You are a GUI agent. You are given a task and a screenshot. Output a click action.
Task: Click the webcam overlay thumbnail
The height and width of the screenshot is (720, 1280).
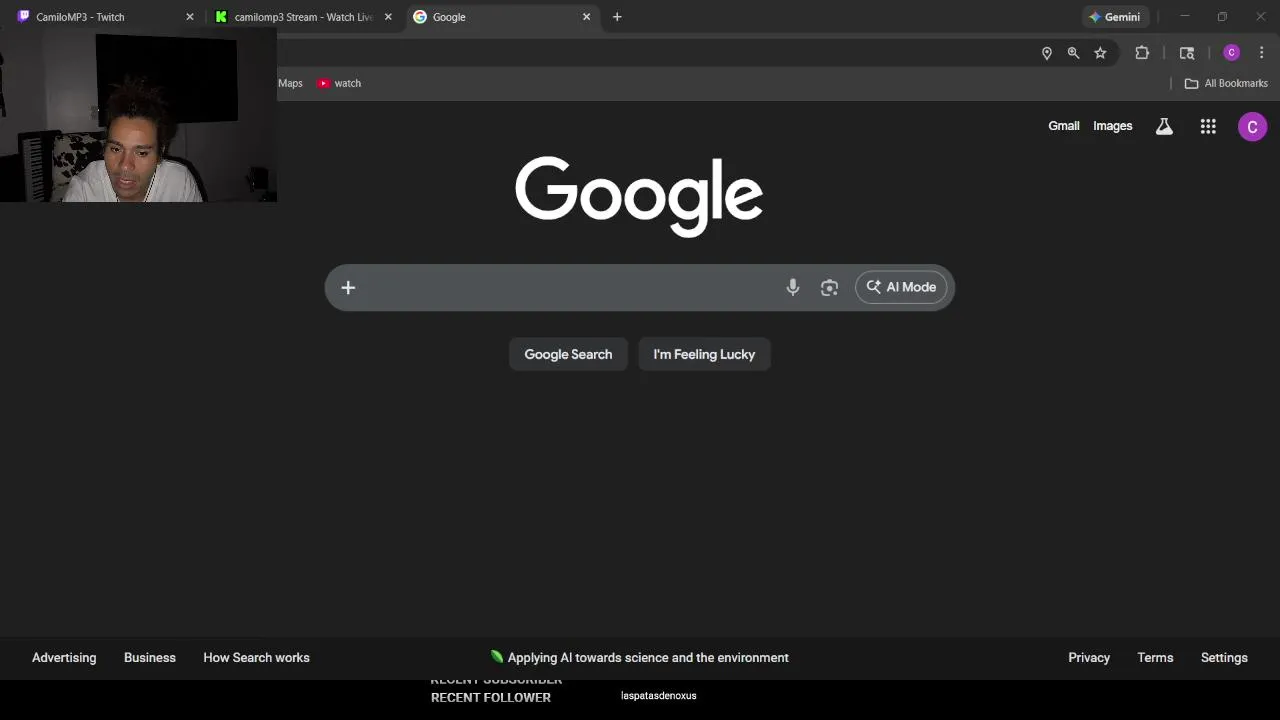coord(138,115)
